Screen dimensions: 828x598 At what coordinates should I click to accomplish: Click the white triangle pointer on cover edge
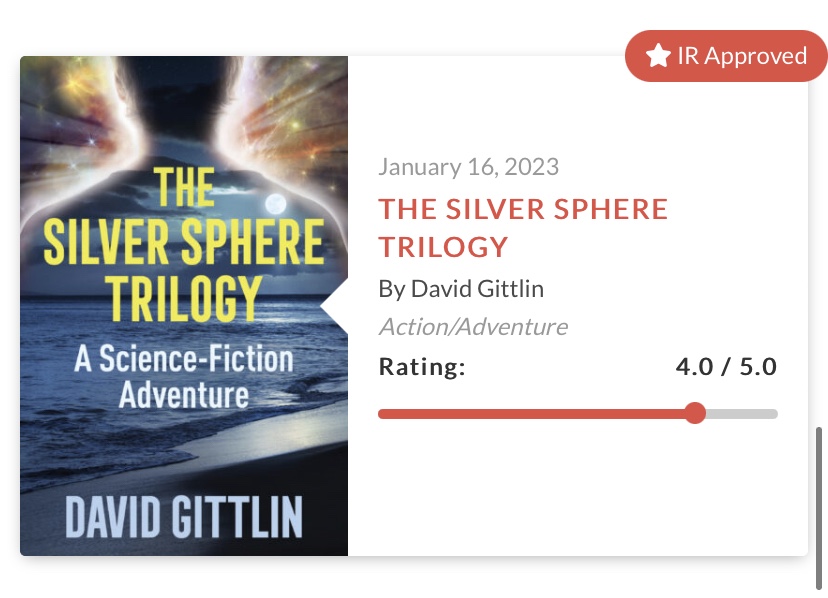pyautogui.click(x=335, y=305)
